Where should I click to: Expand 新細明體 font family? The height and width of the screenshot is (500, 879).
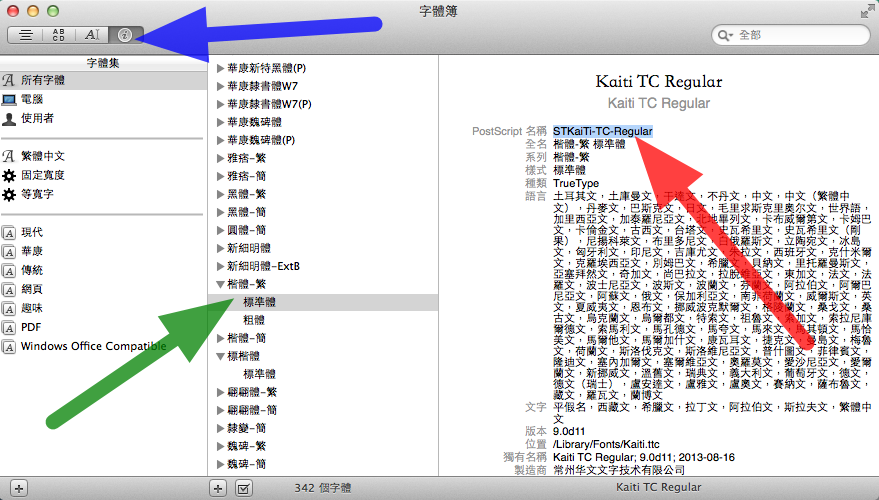220,248
